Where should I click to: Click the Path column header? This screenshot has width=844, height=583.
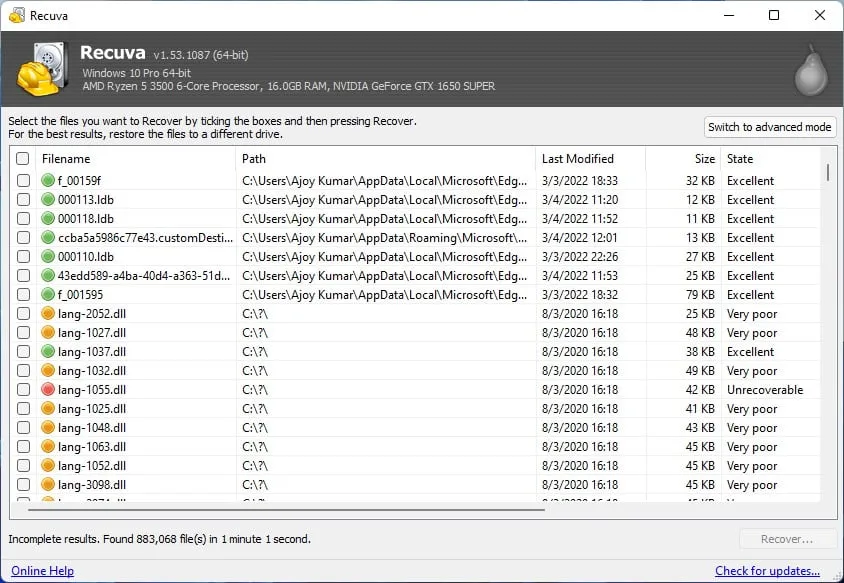click(x=254, y=159)
